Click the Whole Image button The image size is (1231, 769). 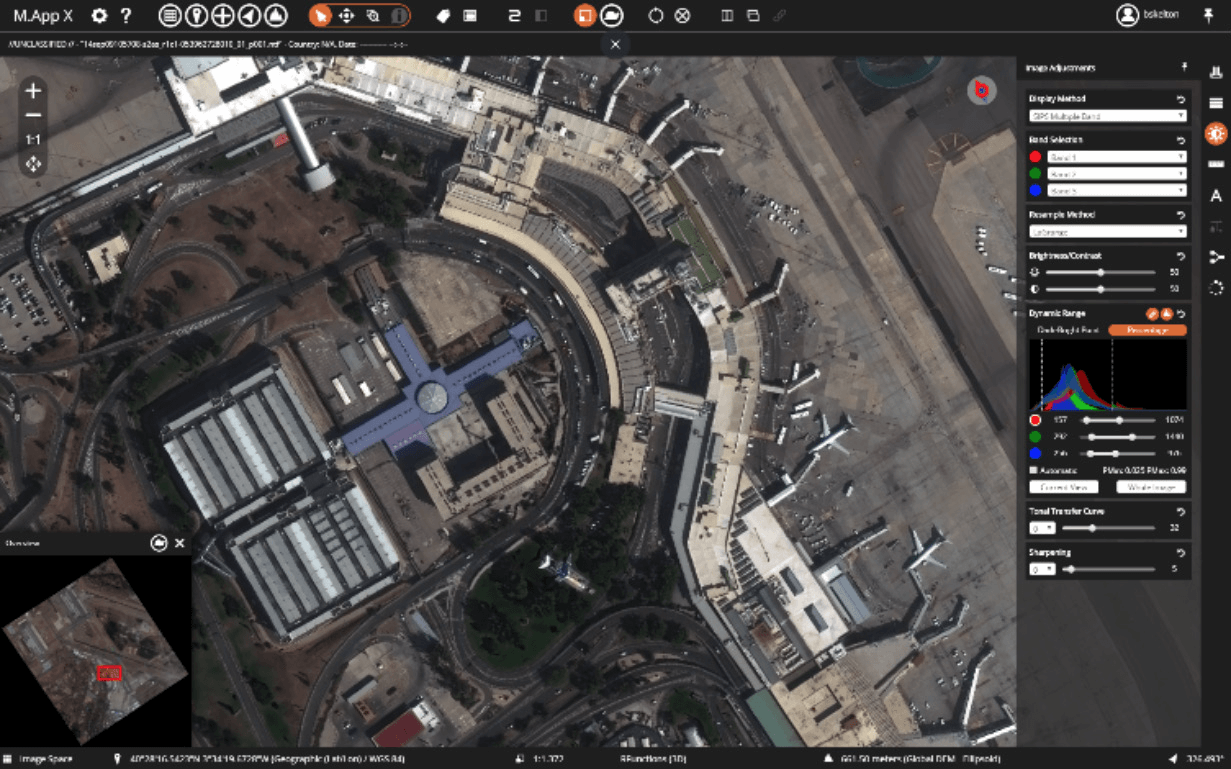1151,487
